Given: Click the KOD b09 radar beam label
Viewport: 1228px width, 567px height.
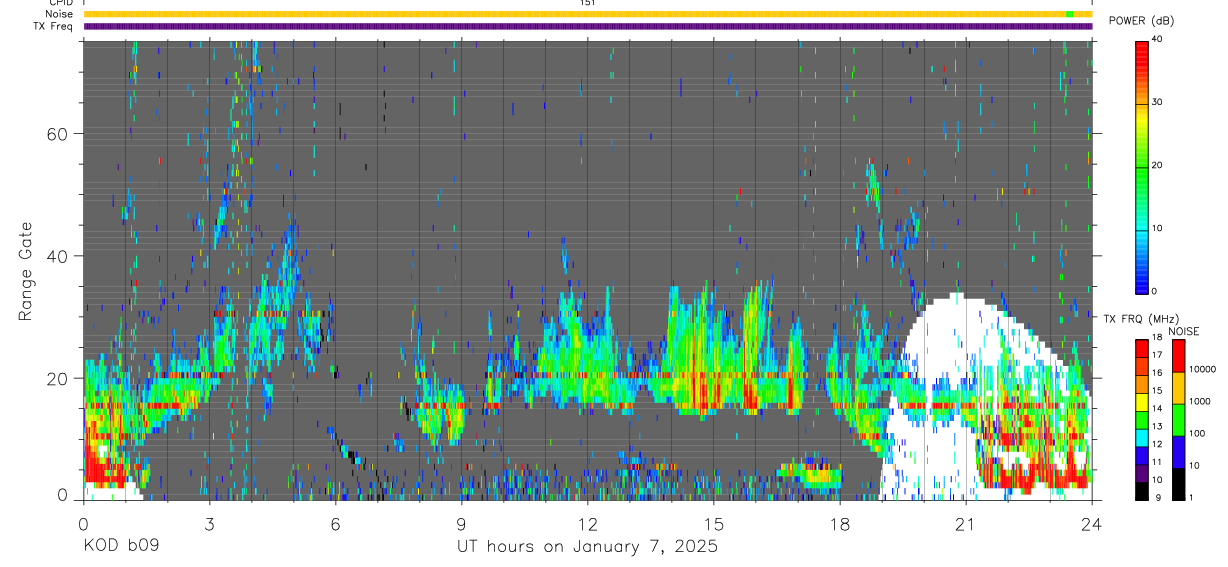Looking at the screenshot, I should (x=121, y=547).
